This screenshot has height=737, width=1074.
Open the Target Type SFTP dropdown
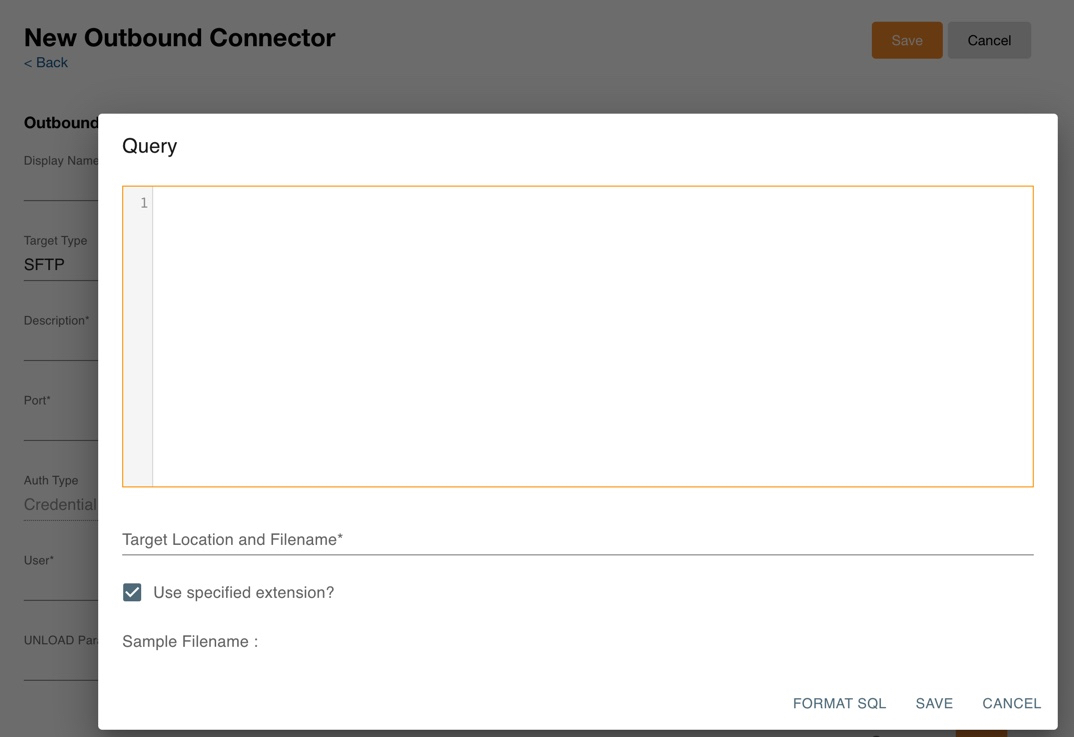(60, 265)
